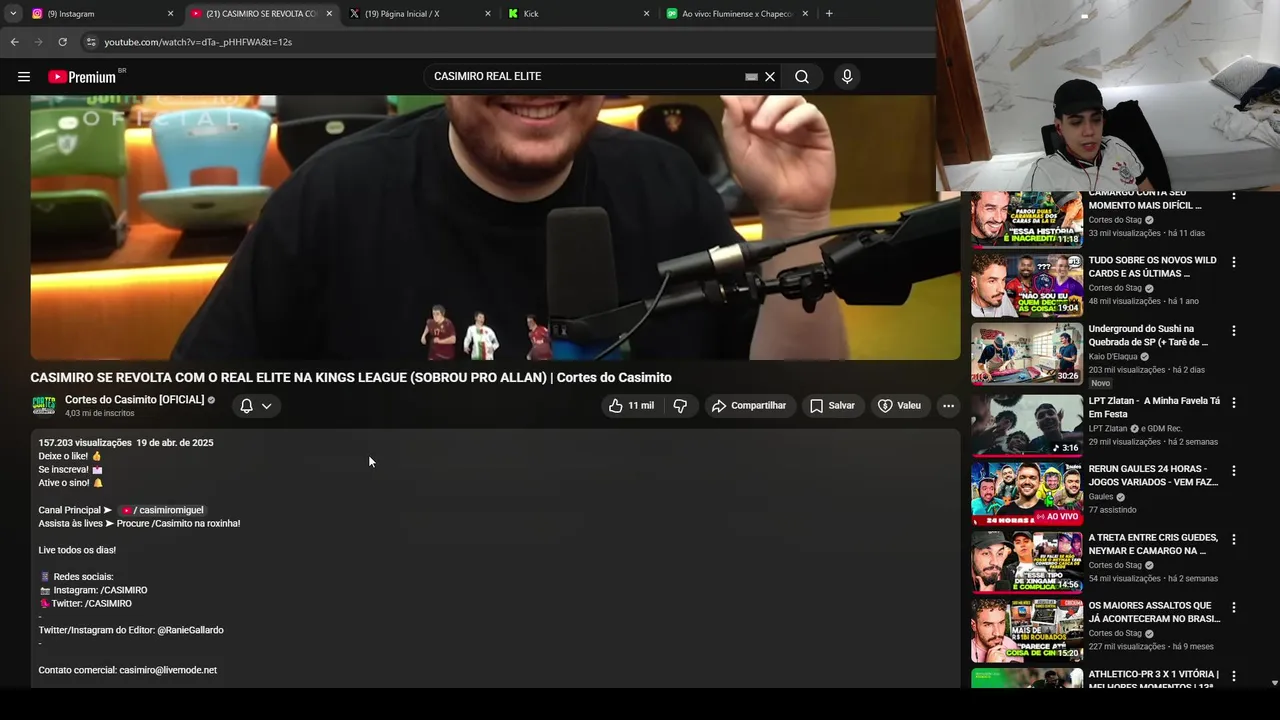Start voice search with microphone icon
Screen dimensions: 1280x720
click(x=847, y=77)
